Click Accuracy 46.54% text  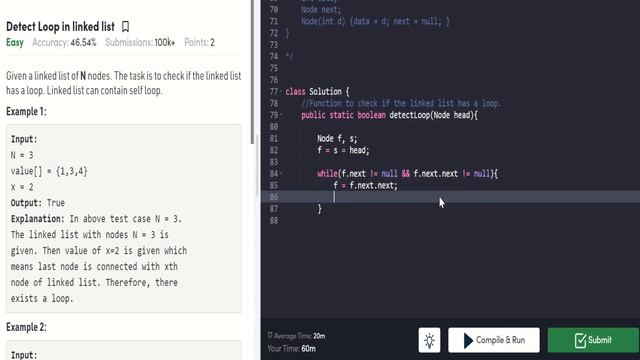(64, 42)
